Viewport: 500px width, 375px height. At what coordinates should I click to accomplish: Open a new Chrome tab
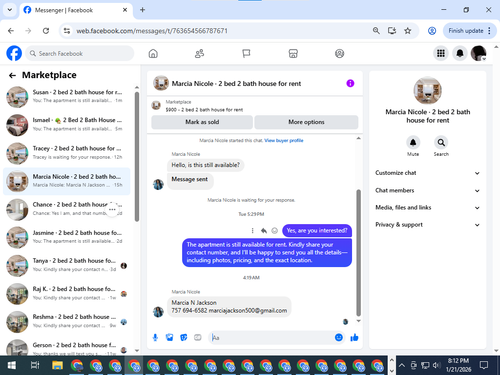pos(142,10)
